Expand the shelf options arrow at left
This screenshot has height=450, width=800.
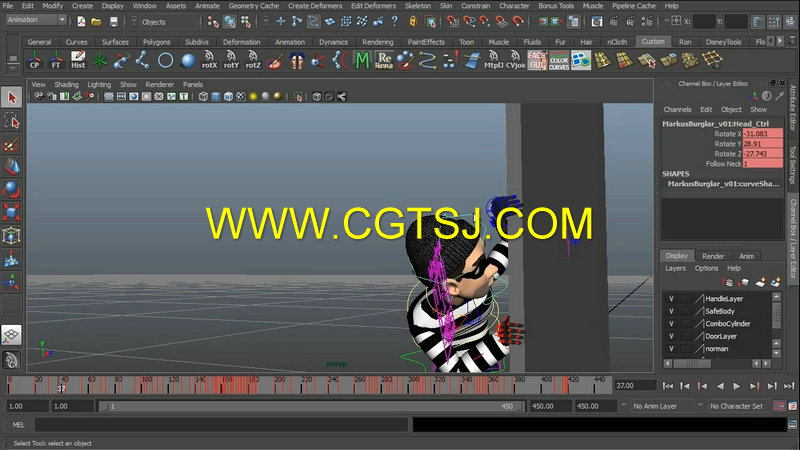tap(13, 67)
